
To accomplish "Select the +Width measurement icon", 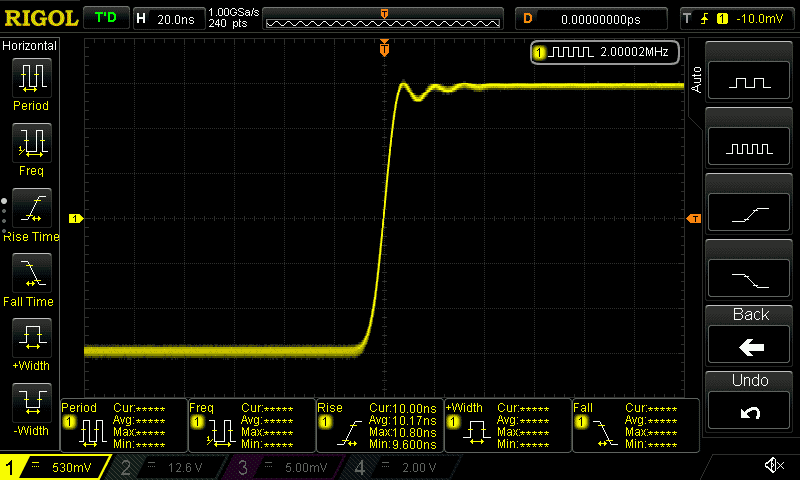I will click(x=32, y=338).
